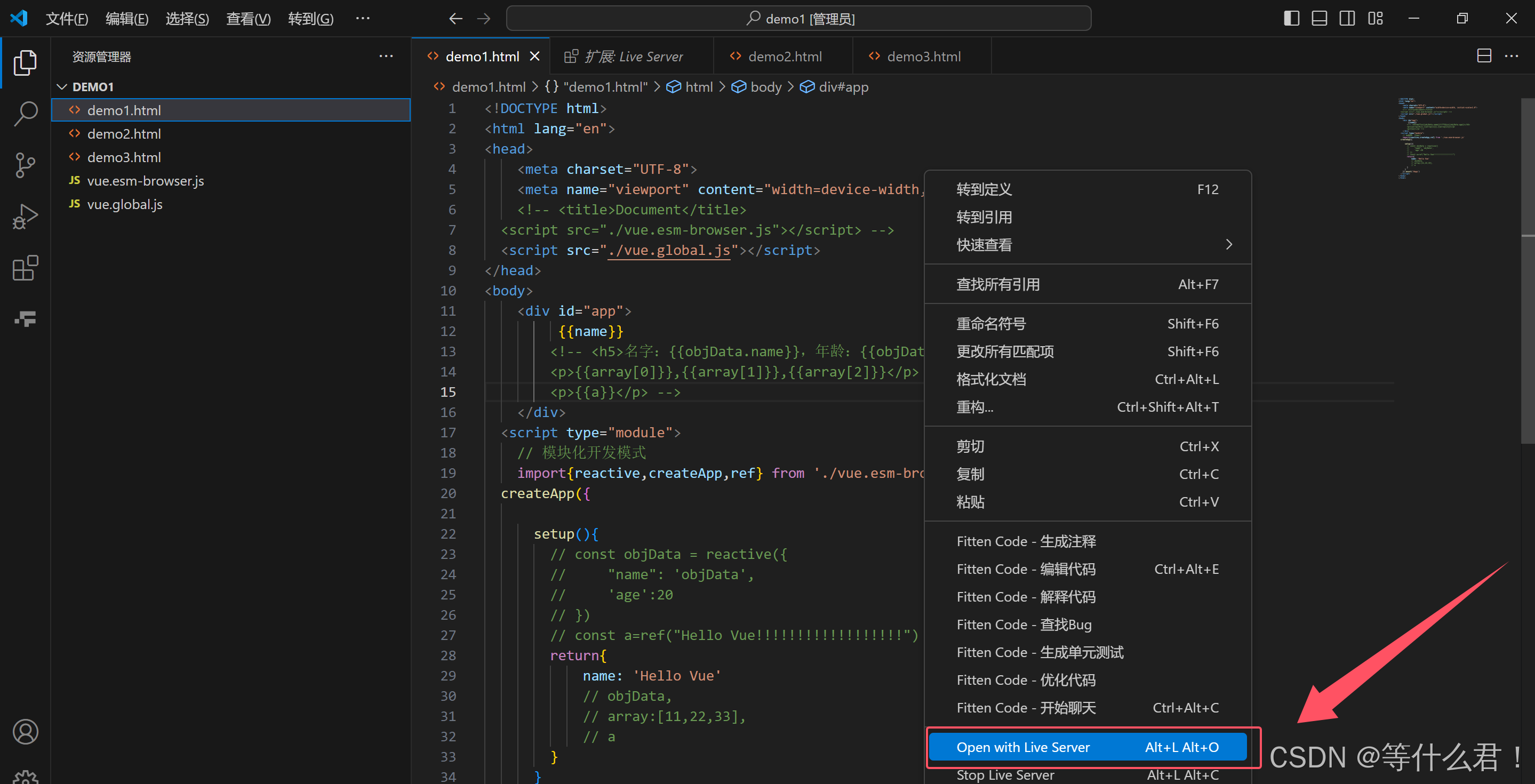Split the editor with top-right icon
The image size is (1535, 784).
pyautogui.click(x=1484, y=56)
